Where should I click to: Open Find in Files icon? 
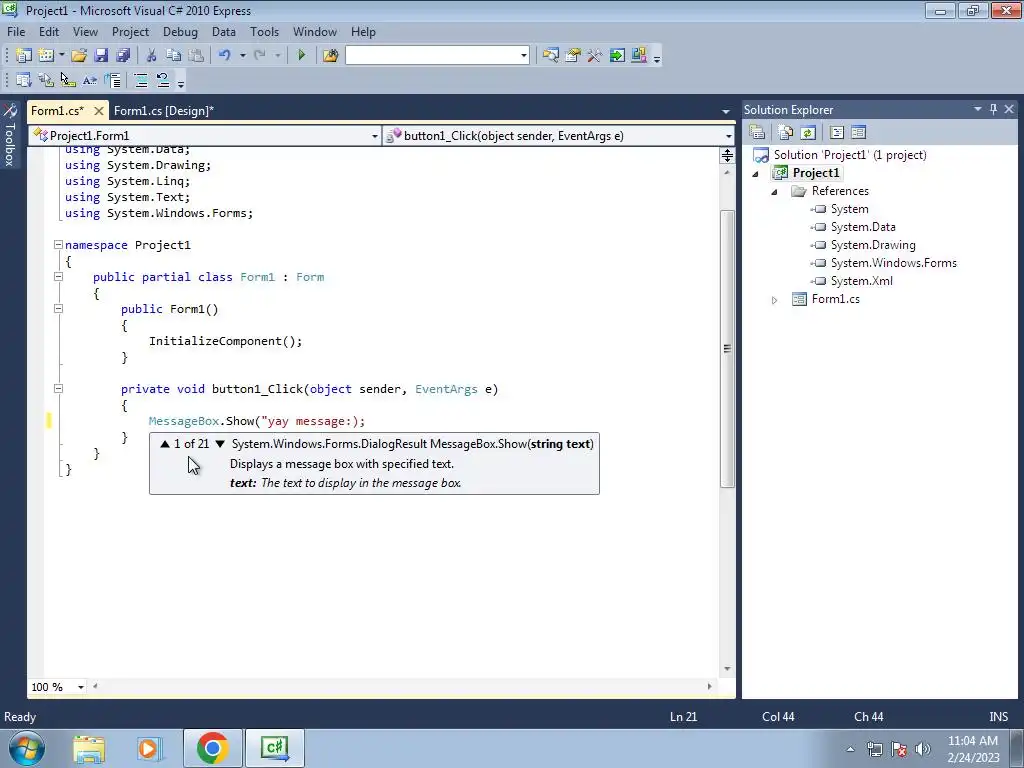[x=330, y=56]
